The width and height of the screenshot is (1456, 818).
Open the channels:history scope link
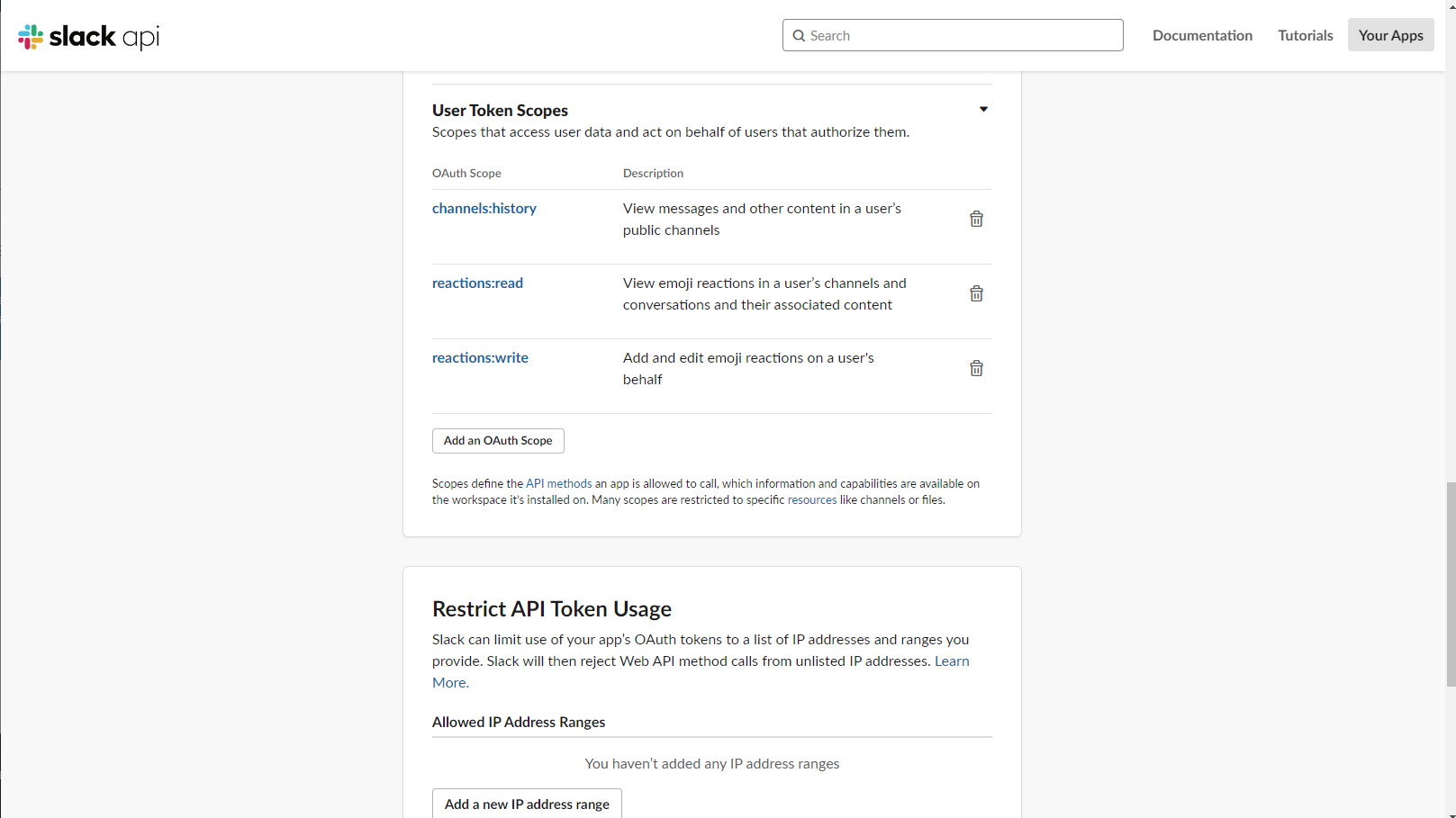tap(484, 208)
